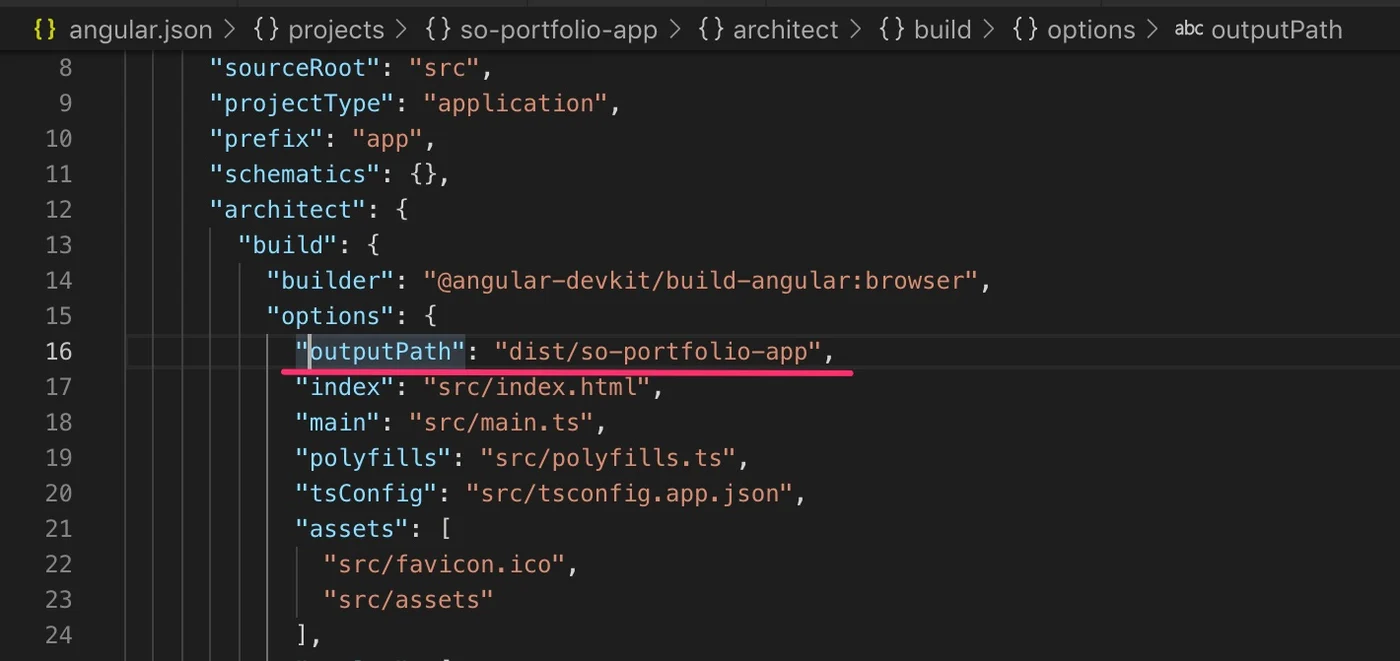Click the "tsConfig" key text
This screenshot has height=661, width=1400.
click(x=367, y=493)
